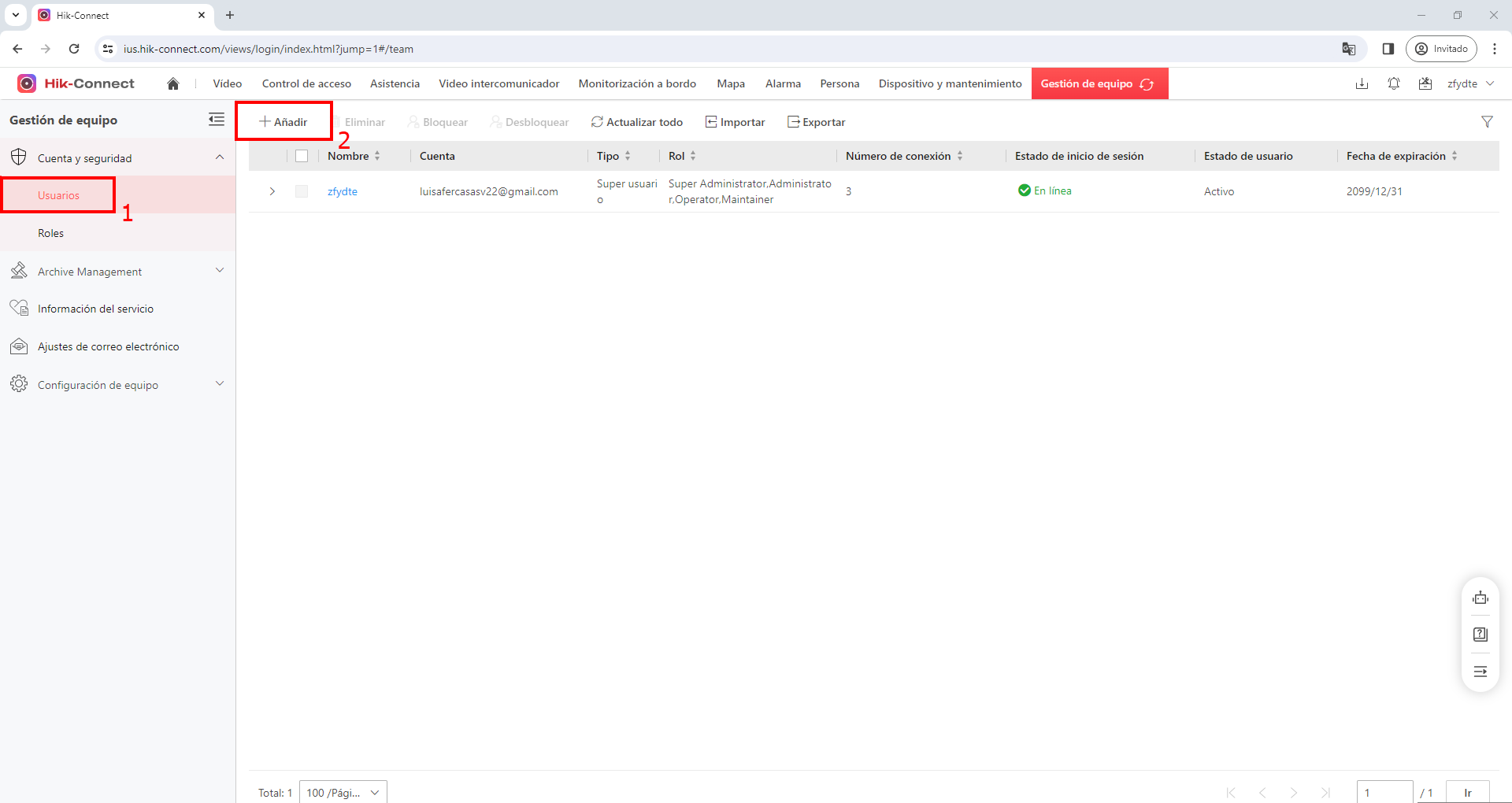
Task: Click the robot assistant floating icon
Action: pyautogui.click(x=1480, y=598)
